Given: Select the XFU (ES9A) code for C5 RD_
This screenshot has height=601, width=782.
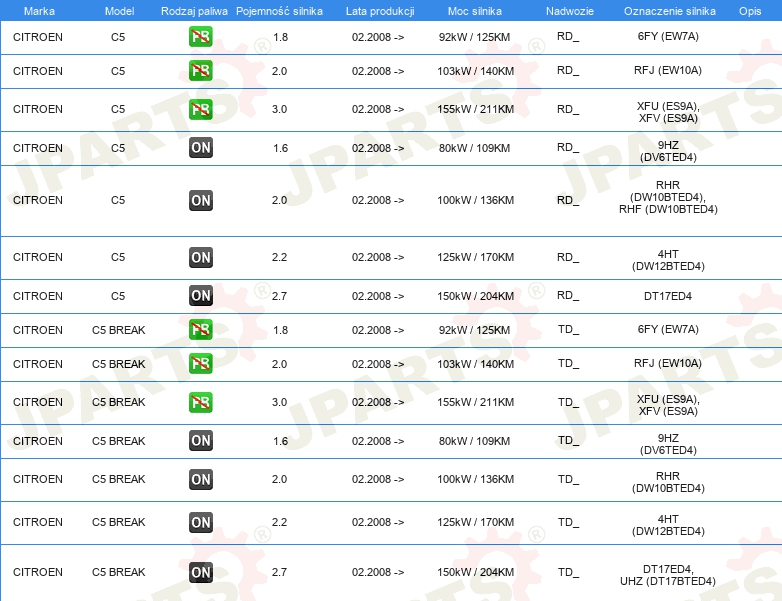Looking at the screenshot, I should tap(668, 106).
